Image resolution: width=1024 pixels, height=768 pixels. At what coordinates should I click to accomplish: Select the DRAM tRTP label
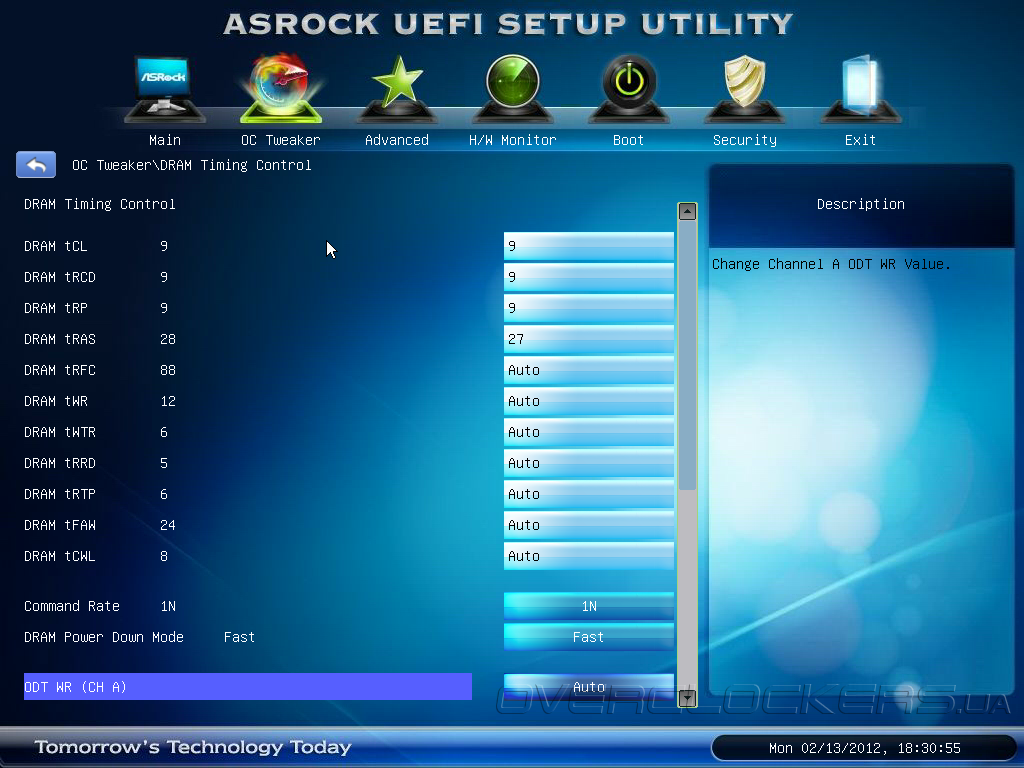tap(59, 494)
